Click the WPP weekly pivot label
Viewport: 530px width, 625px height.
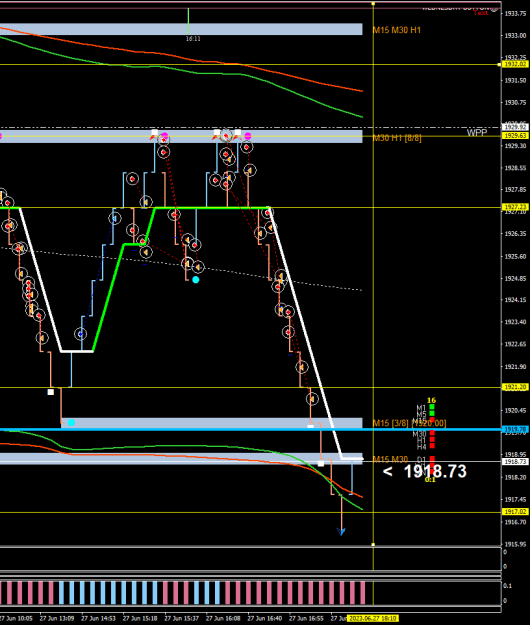tap(477, 133)
